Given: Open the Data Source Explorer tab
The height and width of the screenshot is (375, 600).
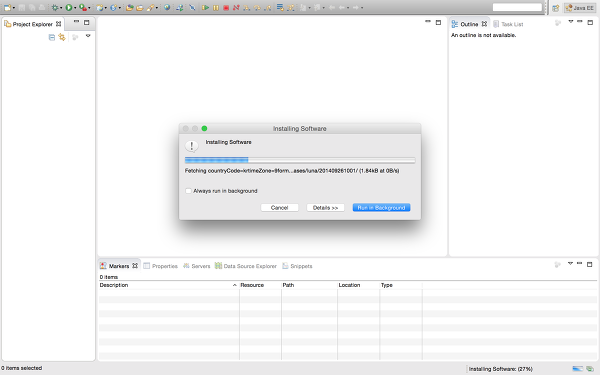Looking at the screenshot, I should click(x=246, y=266).
